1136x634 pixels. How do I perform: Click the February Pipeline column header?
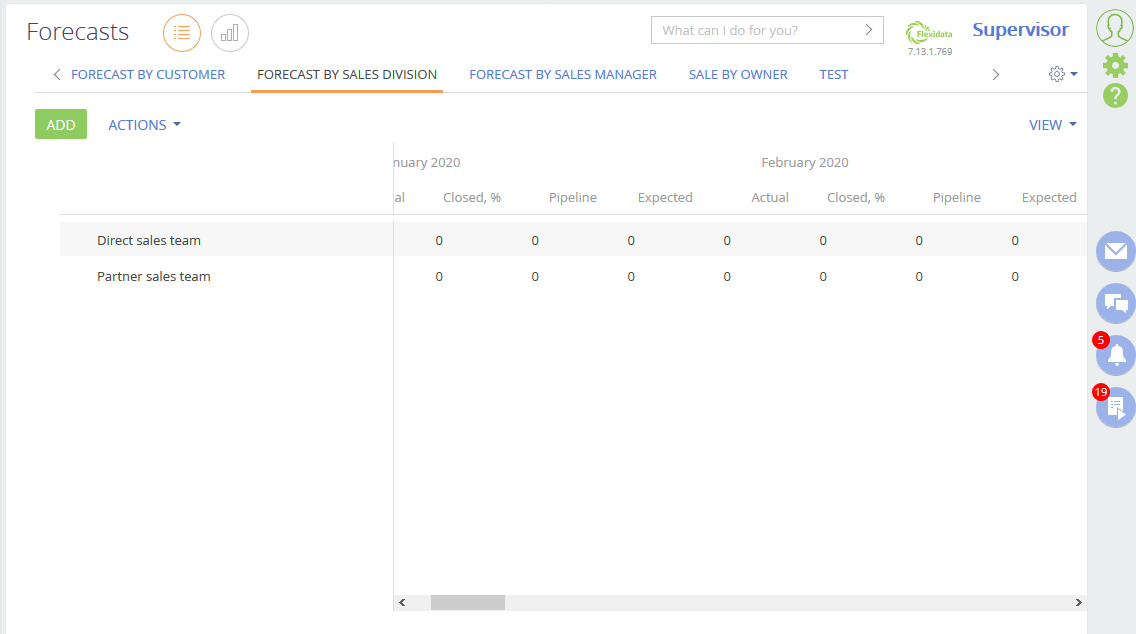(956, 197)
